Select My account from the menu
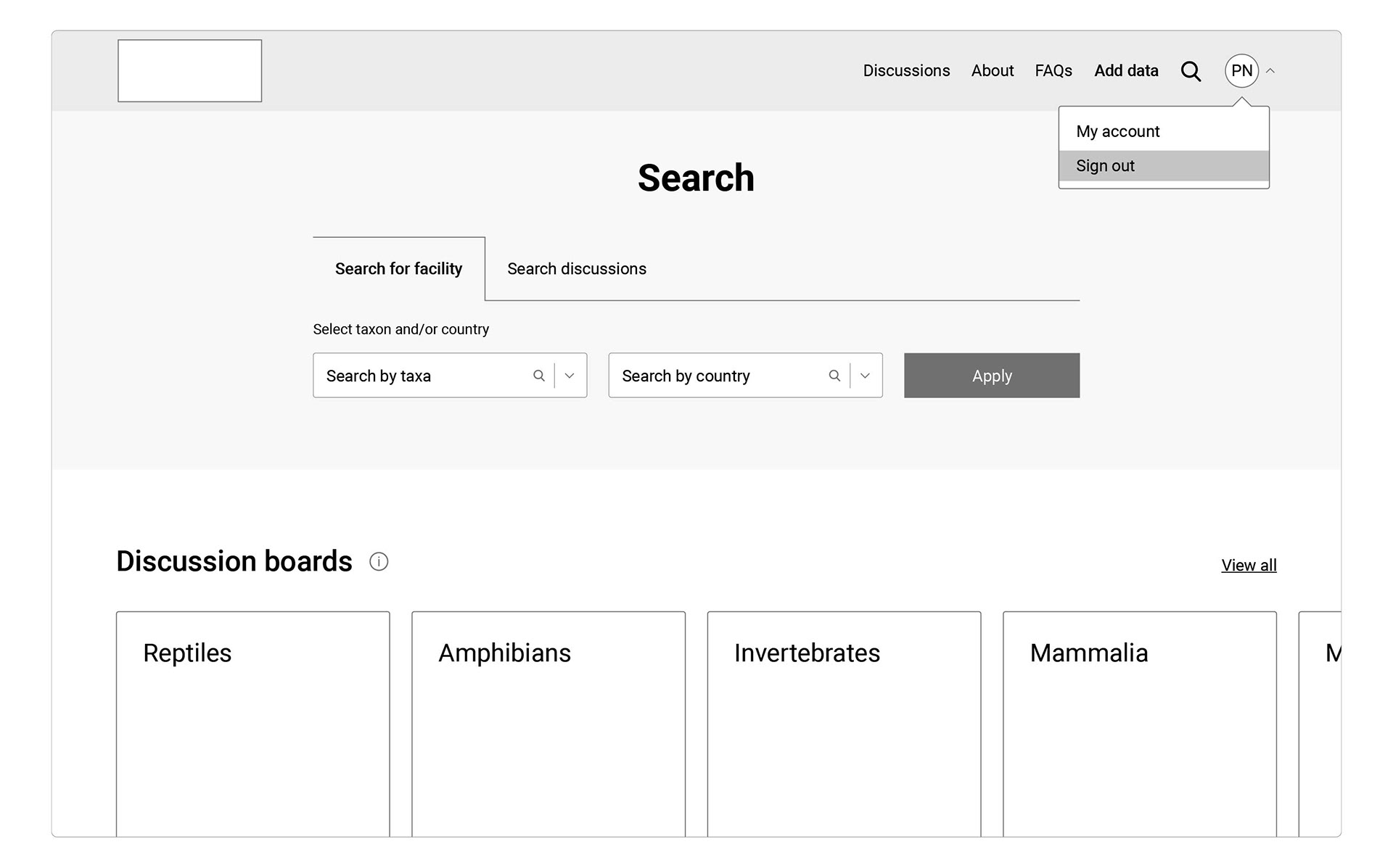Image resolution: width=1393 pixels, height=868 pixels. 1117,131
